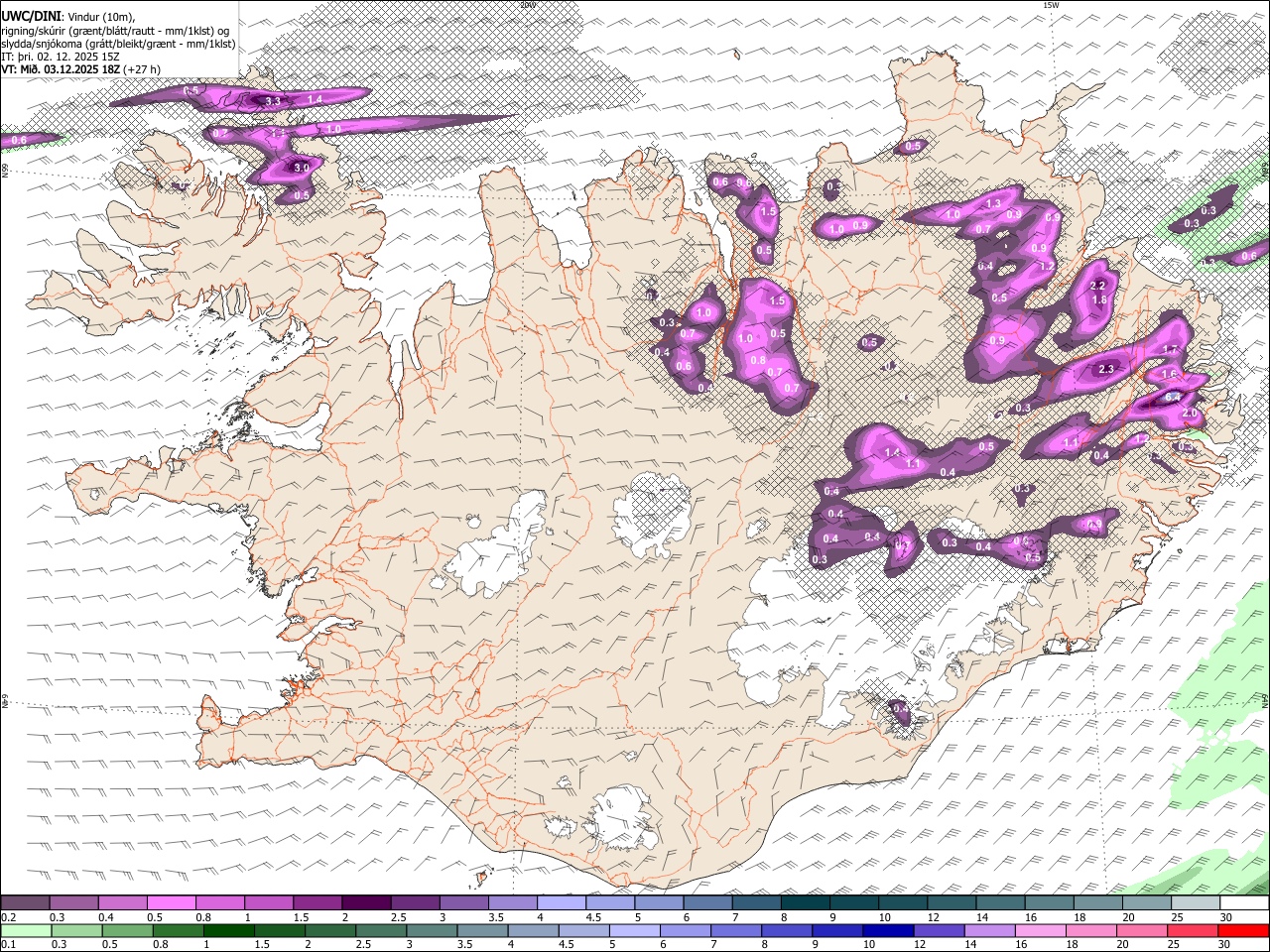Select the darkest green lower swatch between 1 and 1.5

click(228, 930)
